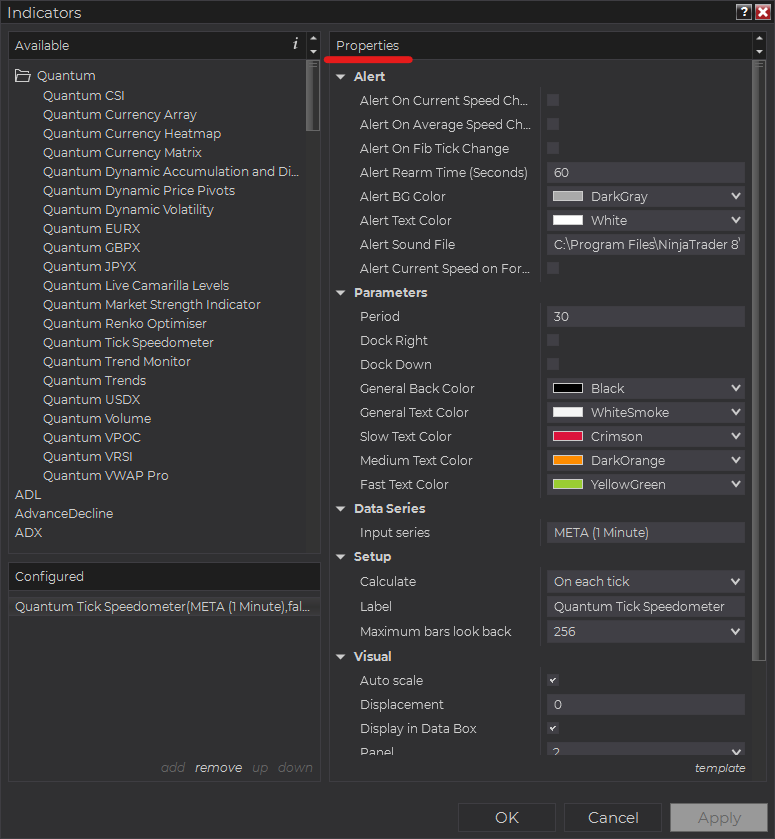Viewport: 775px width, 839px height.
Task: Select Quantum VWAP Pro indicator
Action: pyautogui.click(x=106, y=476)
